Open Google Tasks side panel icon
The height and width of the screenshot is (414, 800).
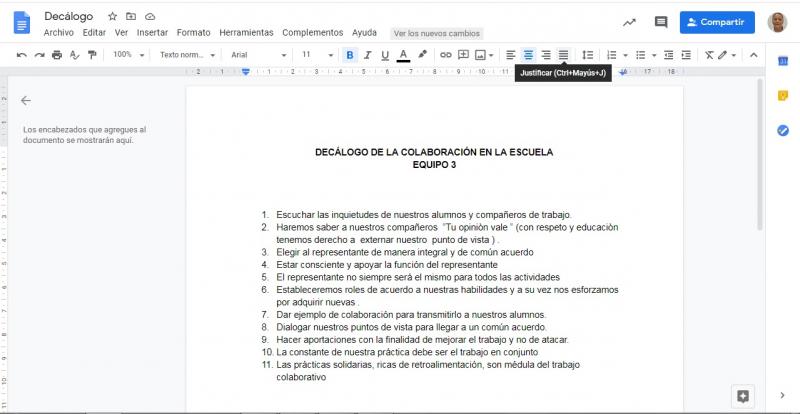pos(783,130)
